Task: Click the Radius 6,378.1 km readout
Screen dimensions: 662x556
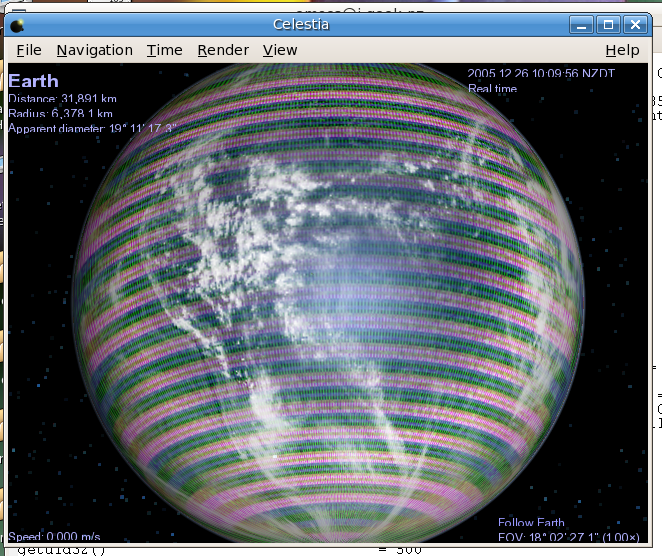Action: [62, 113]
